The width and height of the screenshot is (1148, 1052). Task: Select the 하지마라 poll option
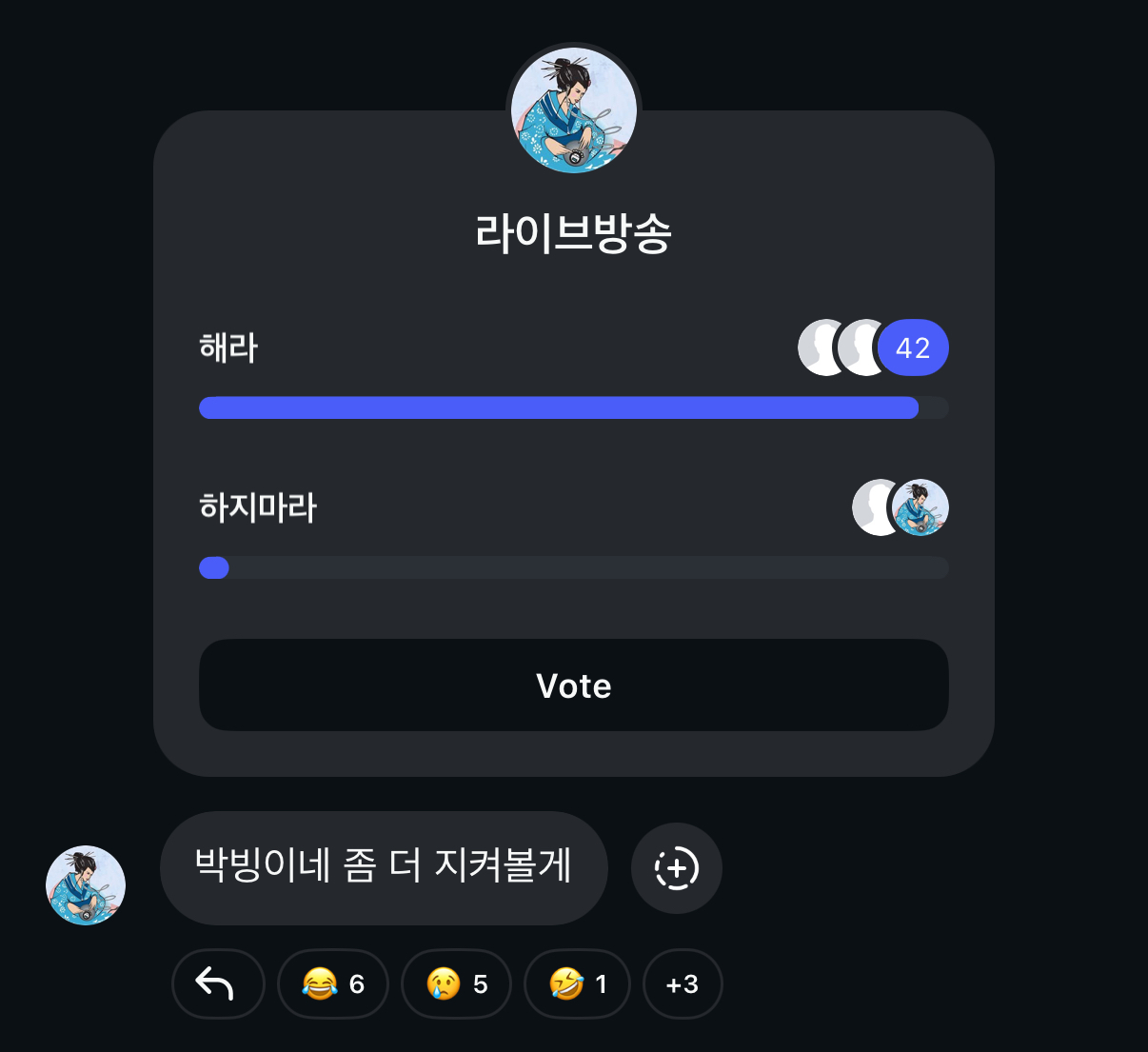(x=258, y=507)
